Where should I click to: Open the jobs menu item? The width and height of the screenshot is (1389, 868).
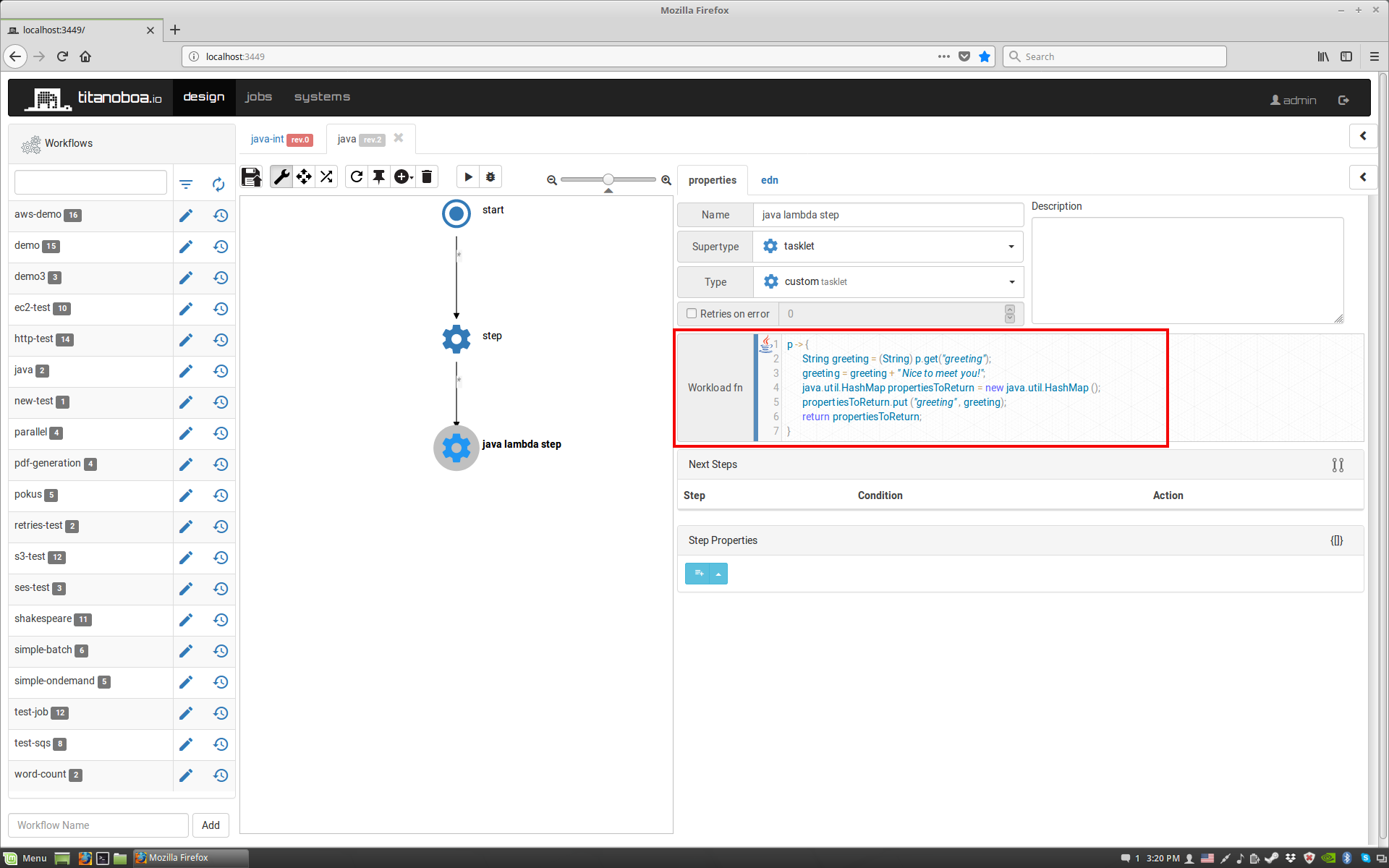tap(258, 97)
